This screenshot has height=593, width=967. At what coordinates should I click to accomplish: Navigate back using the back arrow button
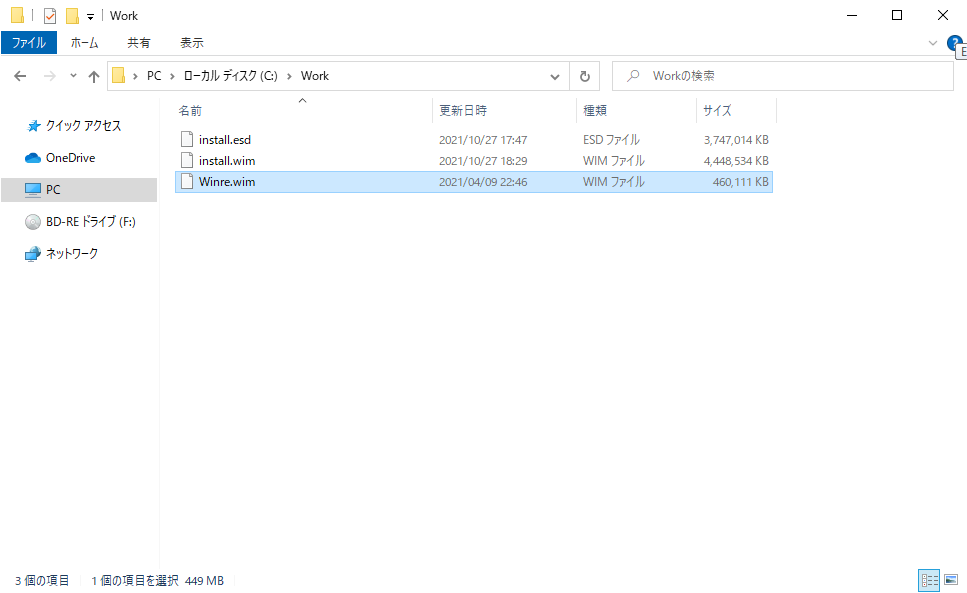[20, 75]
